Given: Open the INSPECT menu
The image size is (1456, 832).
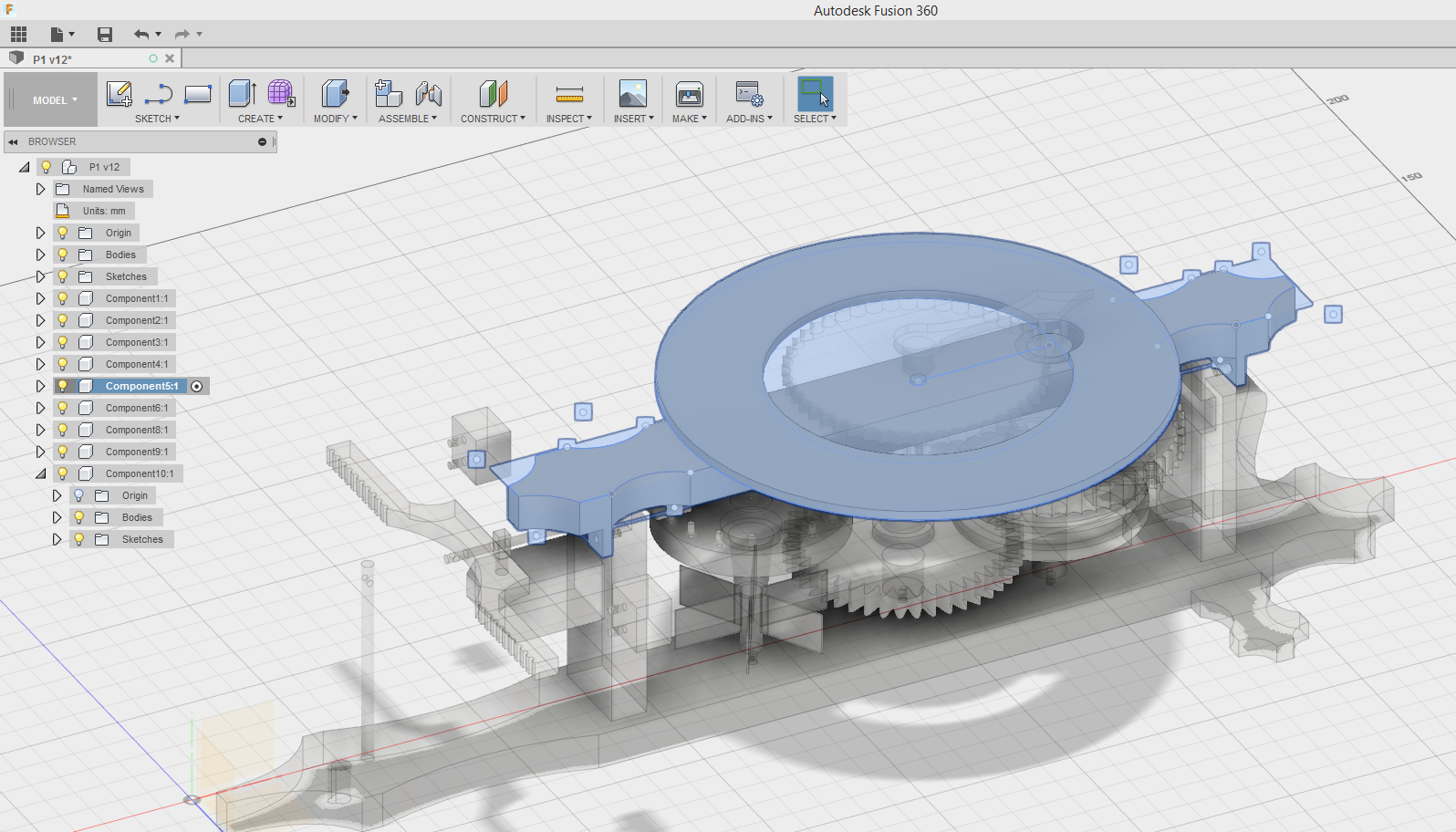Looking at the screenshot, I should coord(568,119).
